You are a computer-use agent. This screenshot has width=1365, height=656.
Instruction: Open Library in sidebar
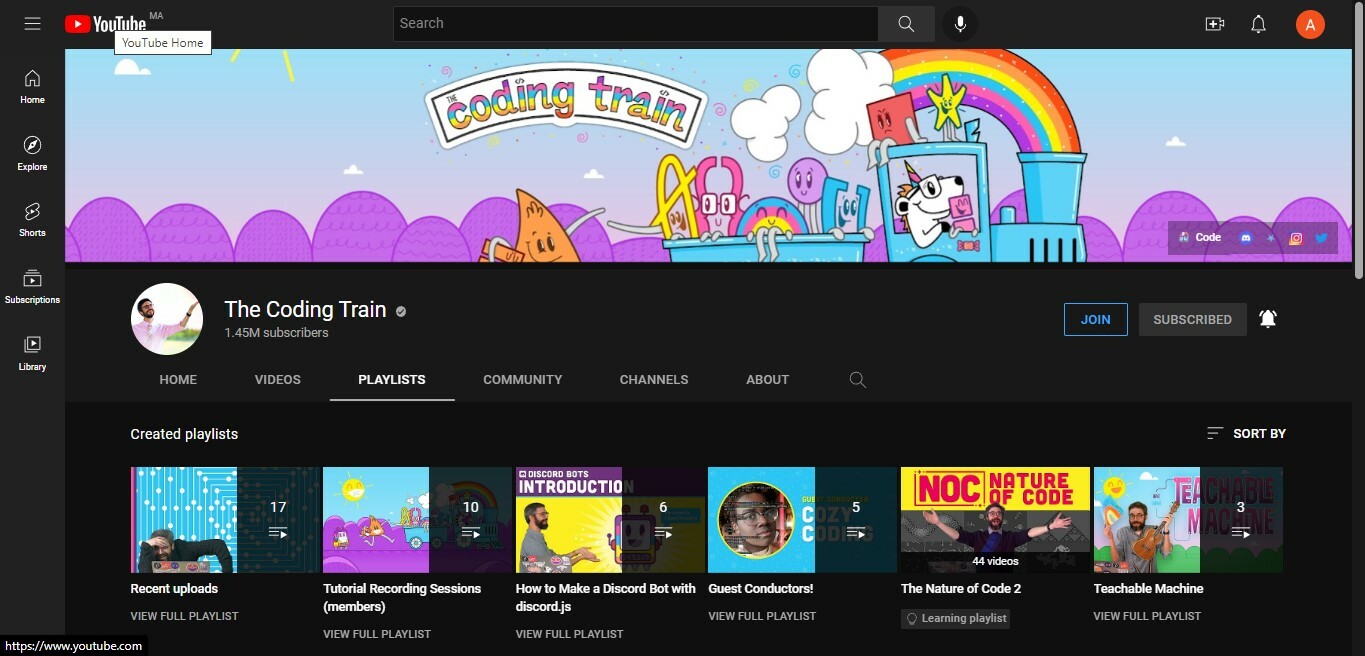coord(32,353)
